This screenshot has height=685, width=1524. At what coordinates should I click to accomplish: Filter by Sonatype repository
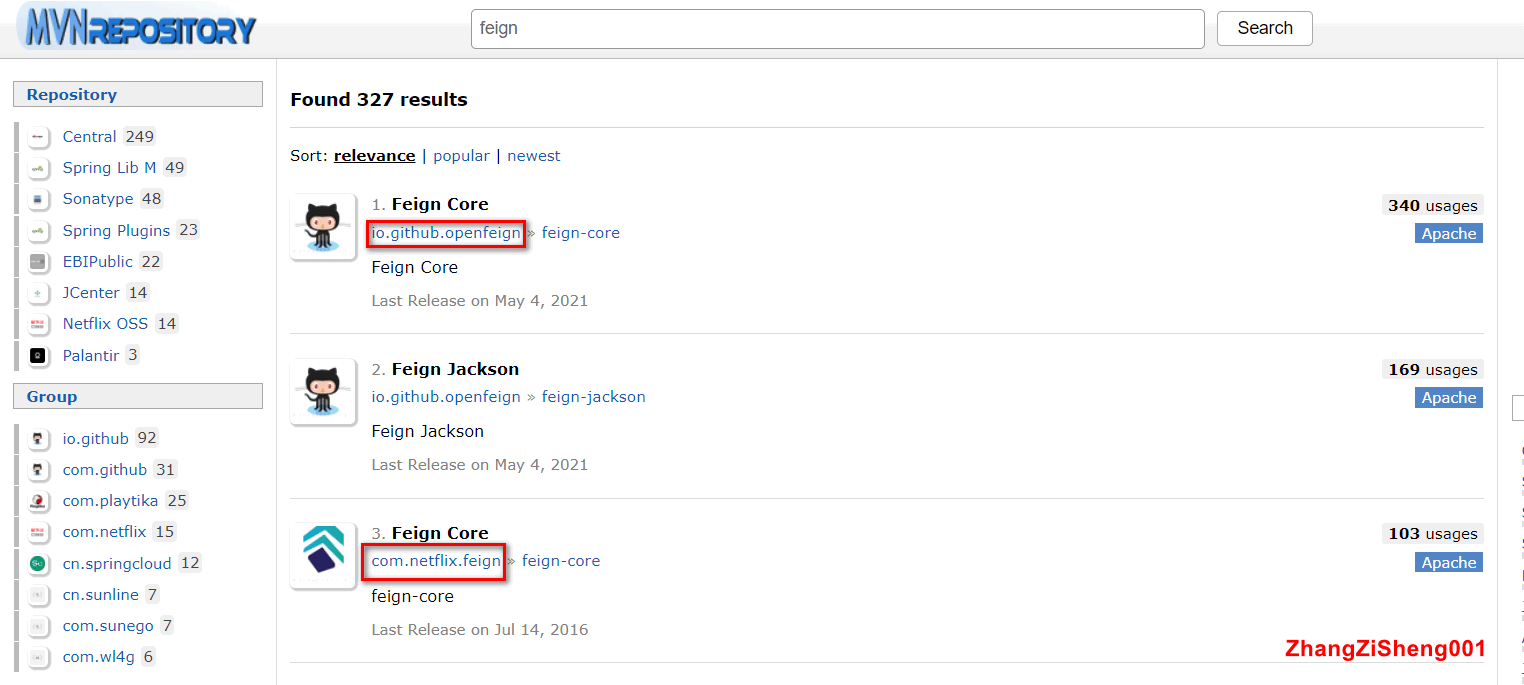98,199
